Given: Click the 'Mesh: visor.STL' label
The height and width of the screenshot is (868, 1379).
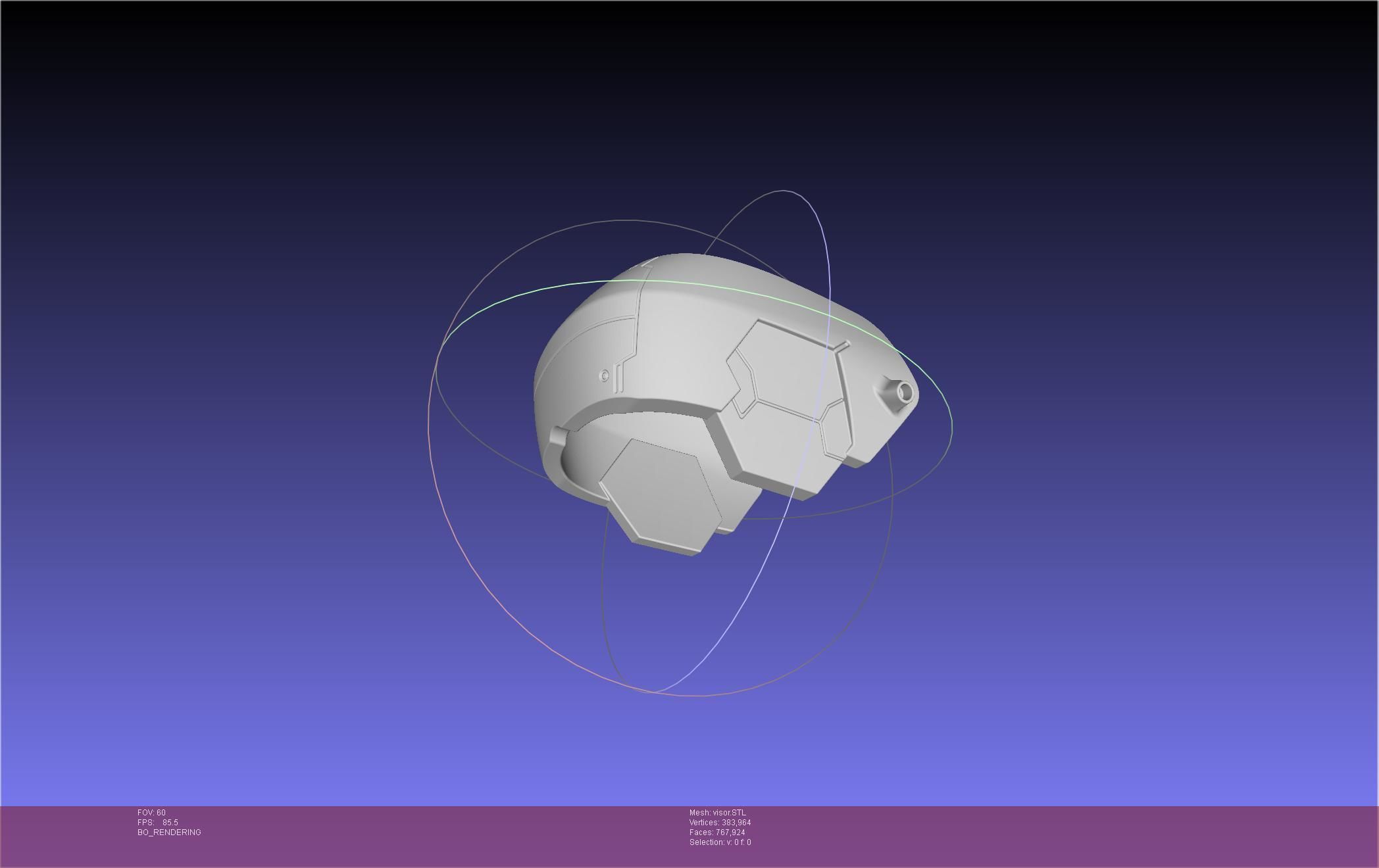Looking at the screenshot, I should [x=718, y=813].
